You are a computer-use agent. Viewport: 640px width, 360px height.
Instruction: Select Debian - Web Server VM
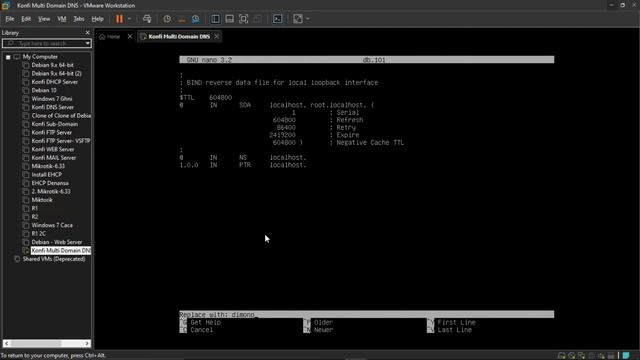pyautogui.click(x=57, y=242)
